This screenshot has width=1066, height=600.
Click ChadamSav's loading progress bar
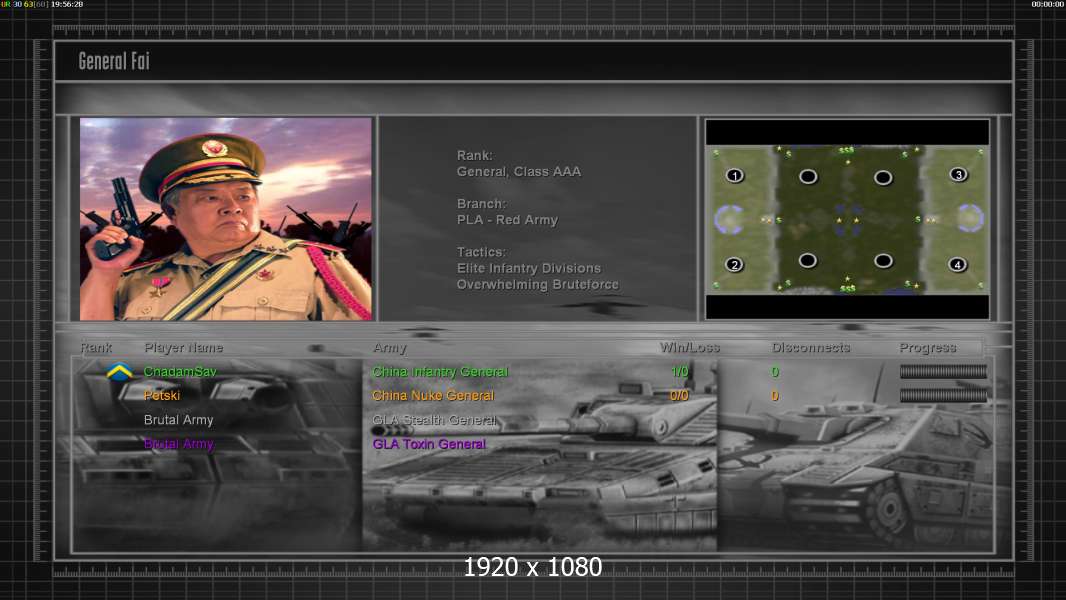[943, 371]
